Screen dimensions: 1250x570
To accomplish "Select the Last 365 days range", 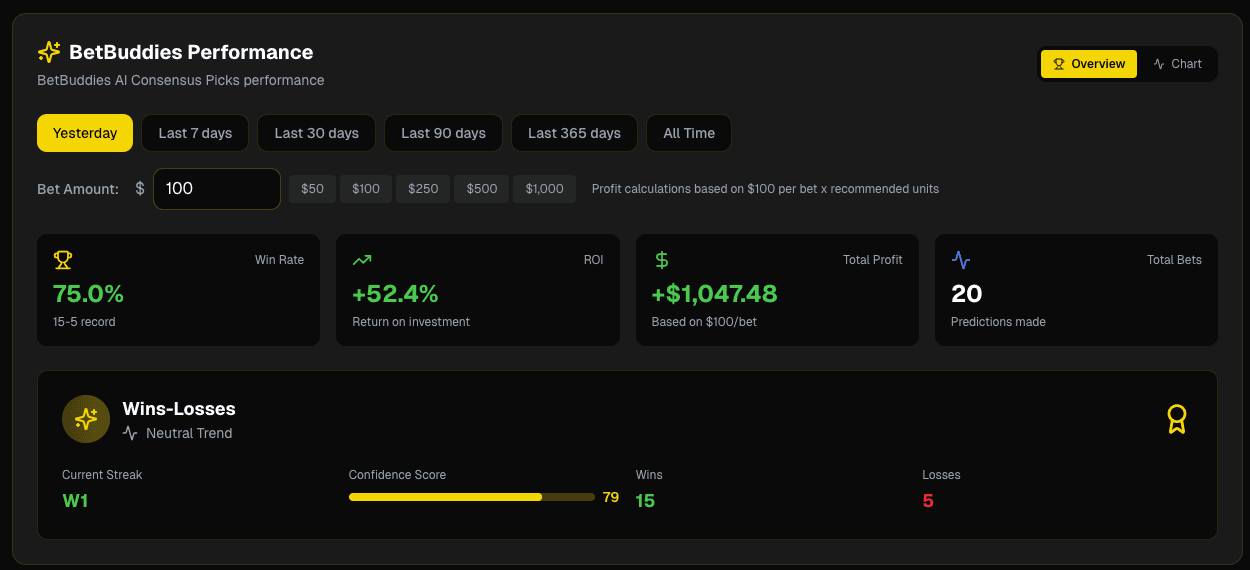I will (x=574, y=133).
